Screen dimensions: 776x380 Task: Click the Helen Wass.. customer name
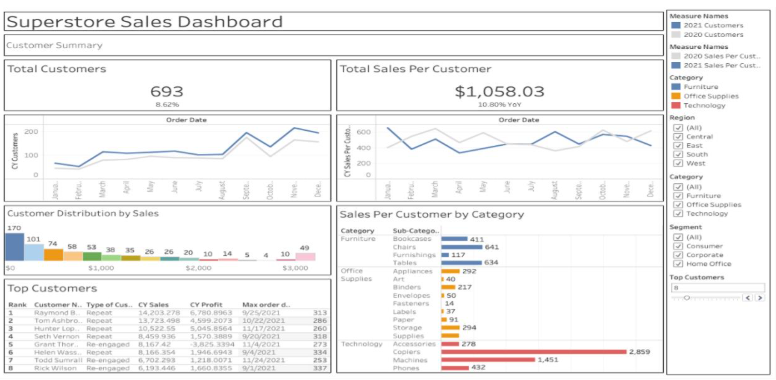(x=57, y=352)
